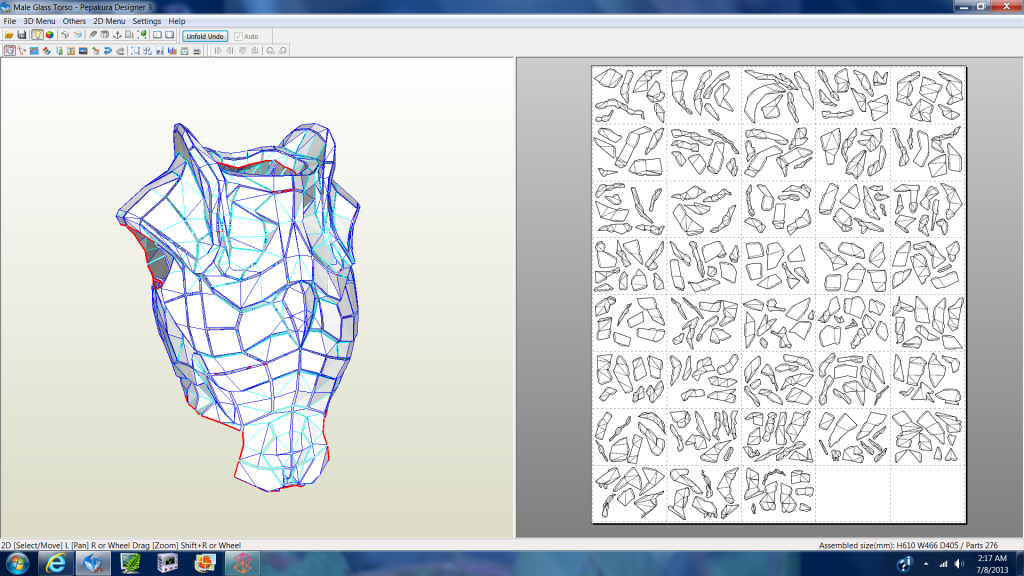Click the green fern taskbar icon
This screenshot has height=576, width=1024.
point(131,564)
